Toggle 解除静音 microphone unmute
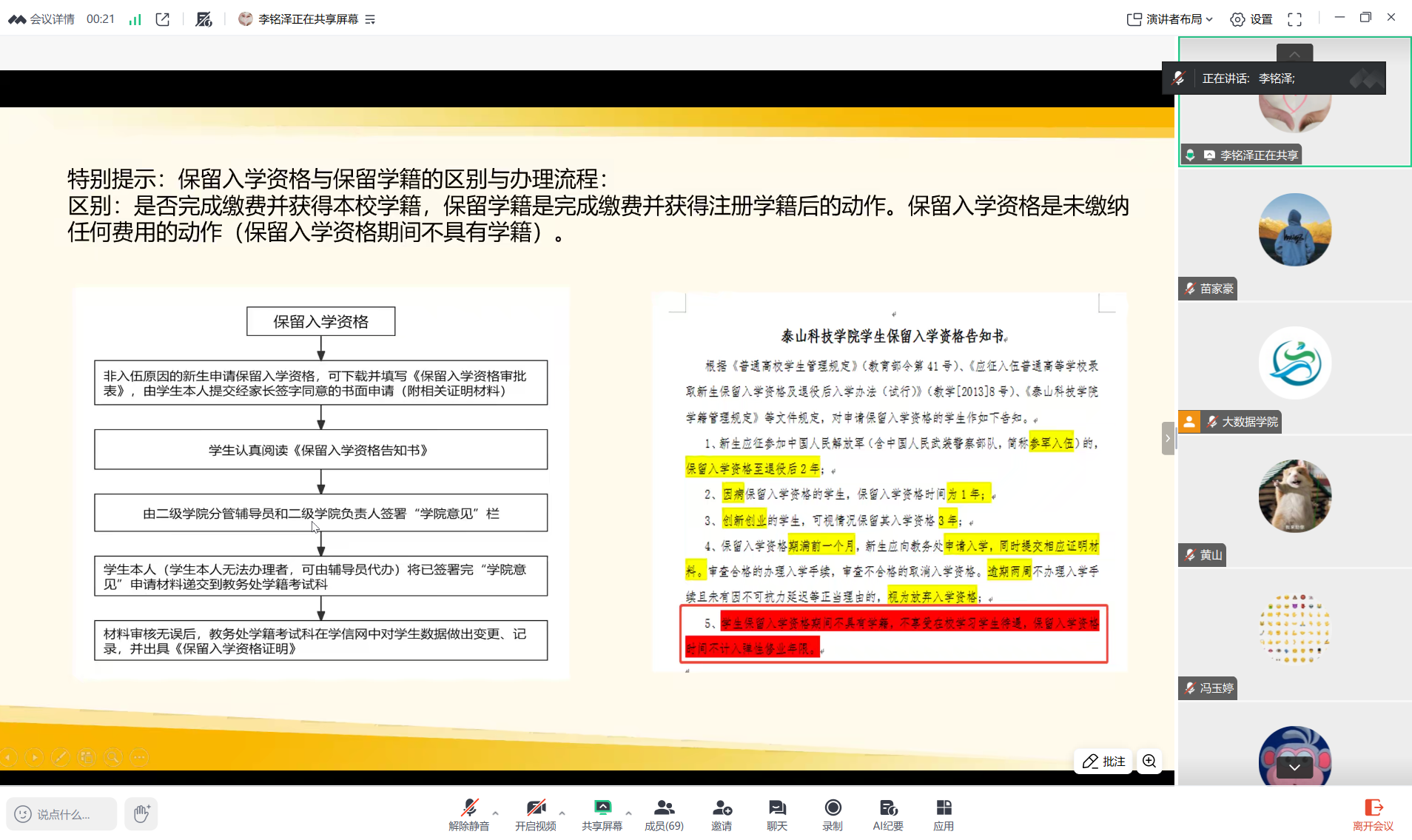The width and height of the screenshot is (1412, 840). [x=468, y=814]
